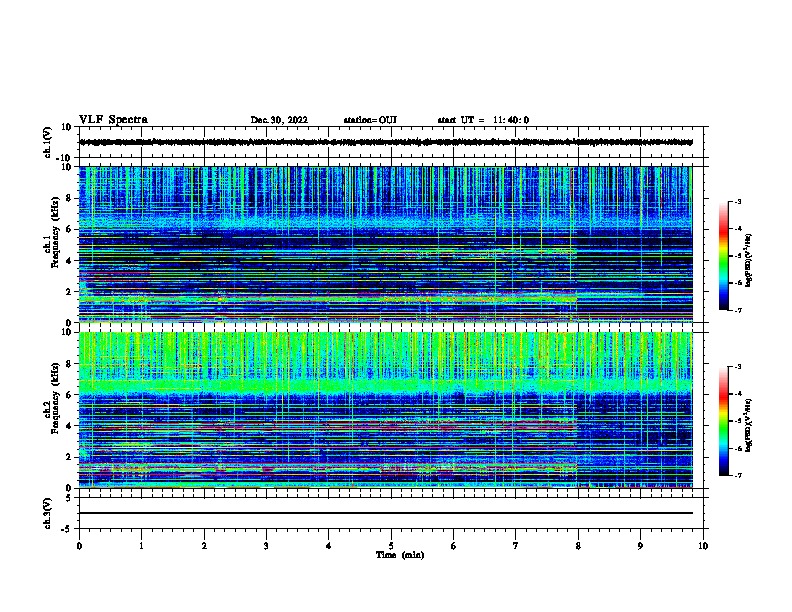This screenshot has width=792, height=612.
Task: Click time axis tick label 1
Action: [141, 546]
